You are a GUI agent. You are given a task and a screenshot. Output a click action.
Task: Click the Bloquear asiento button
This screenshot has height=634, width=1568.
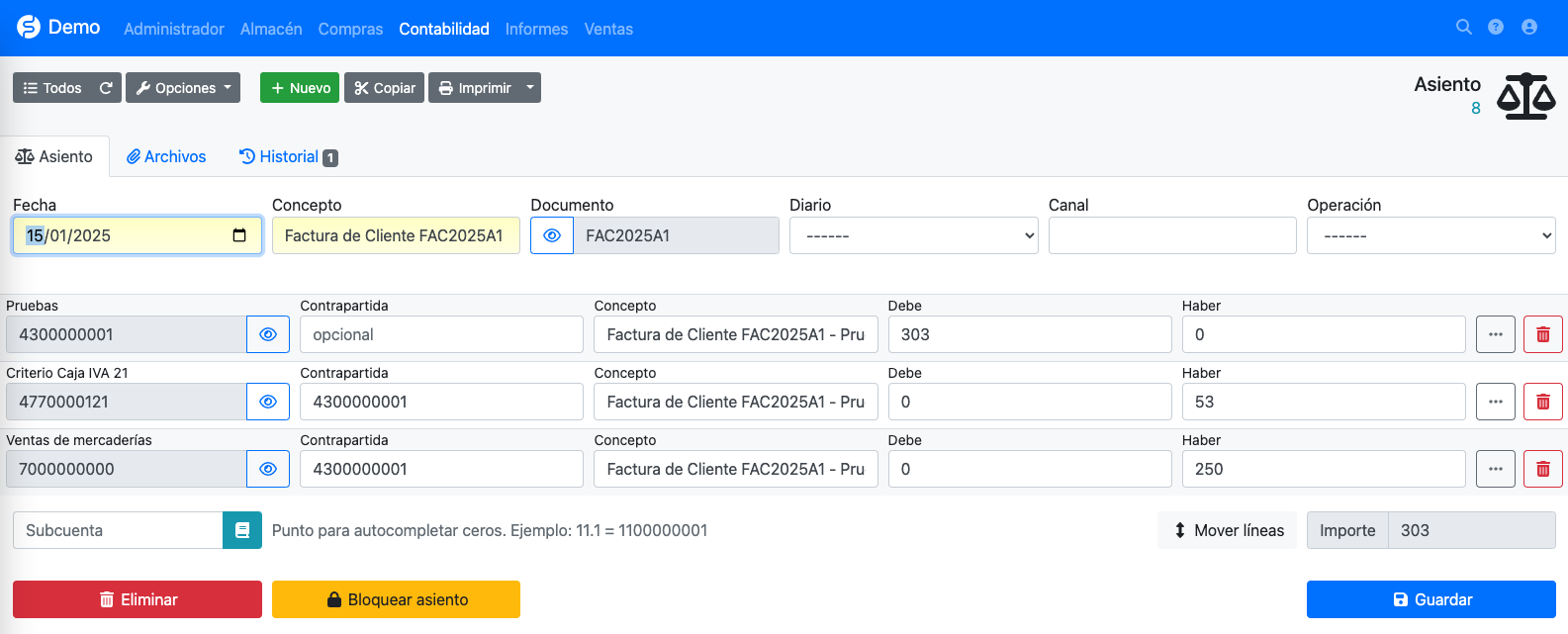(396, 599)
